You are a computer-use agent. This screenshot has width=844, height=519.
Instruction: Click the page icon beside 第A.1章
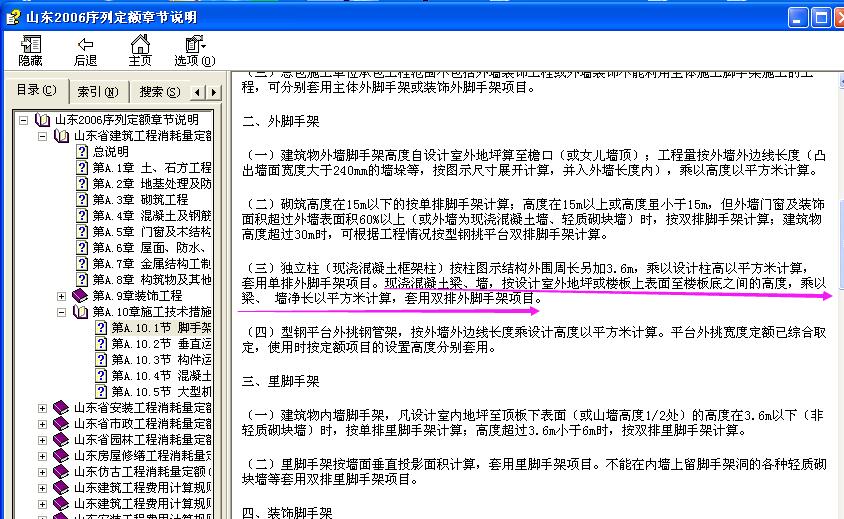click(82, 168)
